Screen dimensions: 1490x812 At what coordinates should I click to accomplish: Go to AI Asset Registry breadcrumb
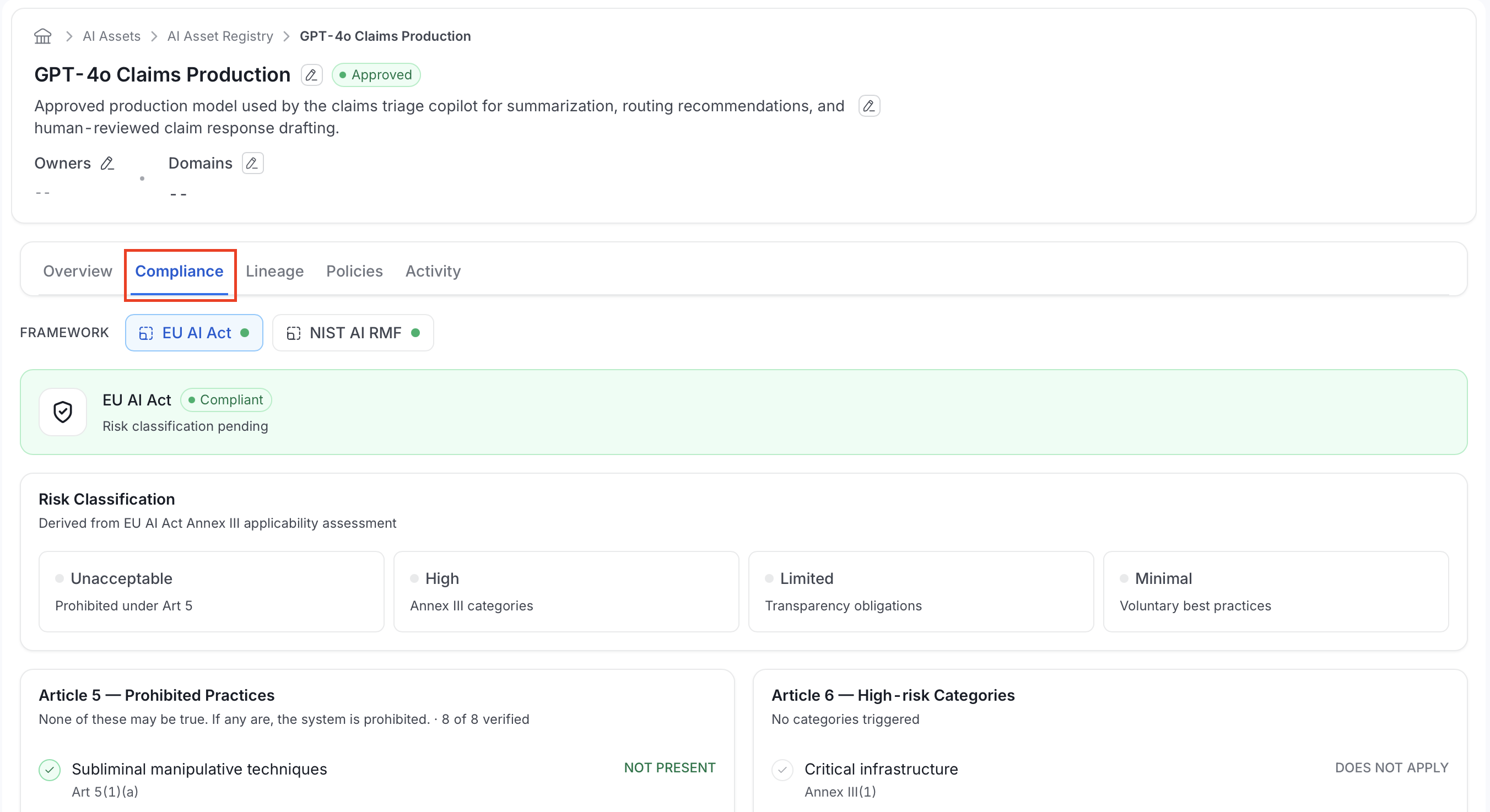coord(220,36)
